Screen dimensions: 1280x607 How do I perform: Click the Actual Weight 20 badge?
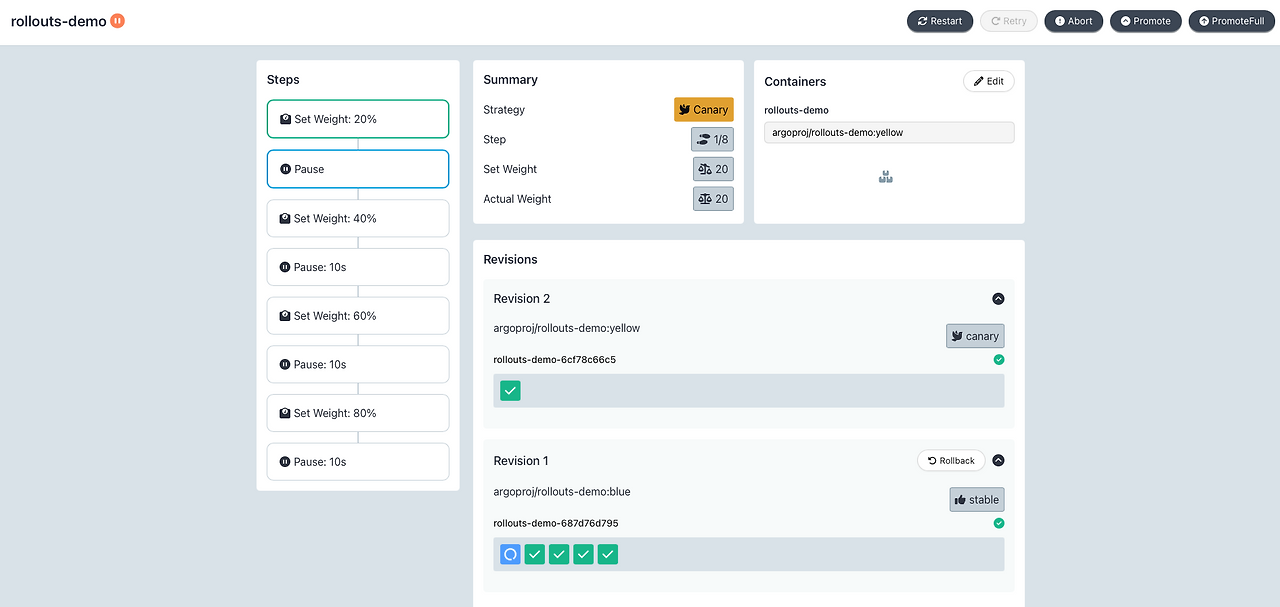pyautogui.click(x=713, y=199)
